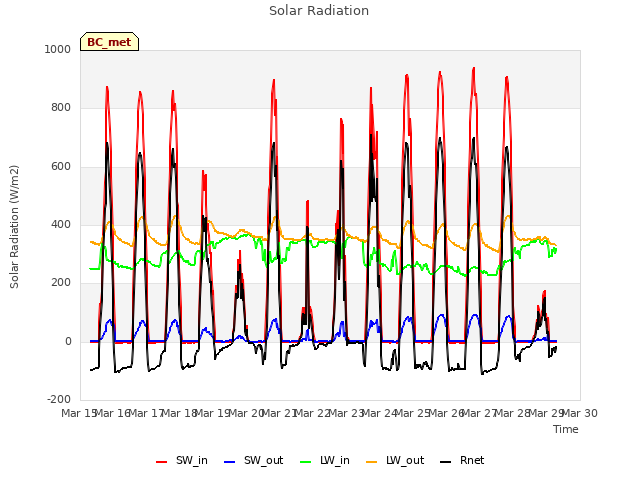This screenshot has height=480, width=640.
Task: Click the 600 y-axis tick label
Action: click(x=61, y=167)
